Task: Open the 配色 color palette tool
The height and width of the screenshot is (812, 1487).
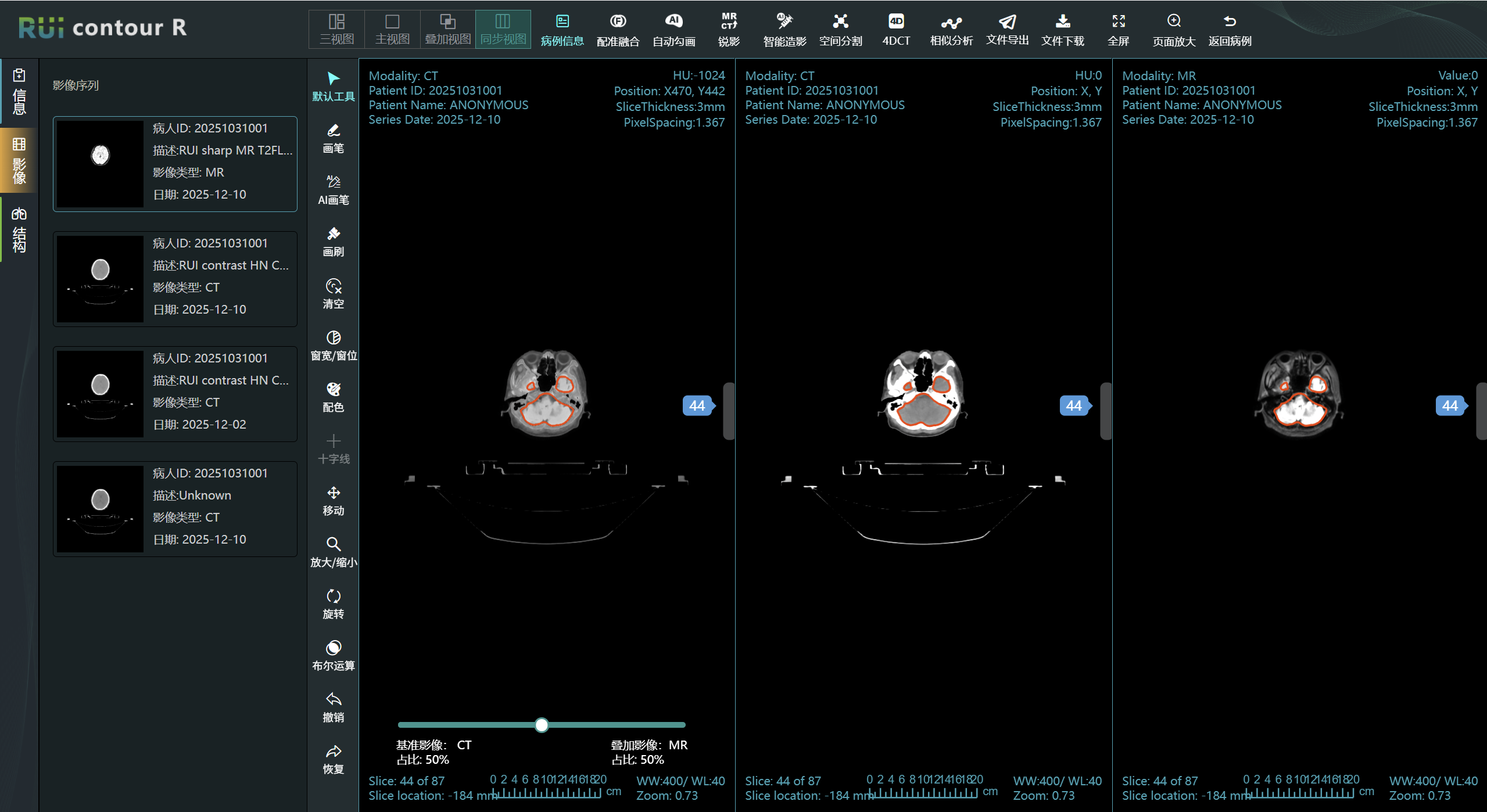Action: [333, 397]
